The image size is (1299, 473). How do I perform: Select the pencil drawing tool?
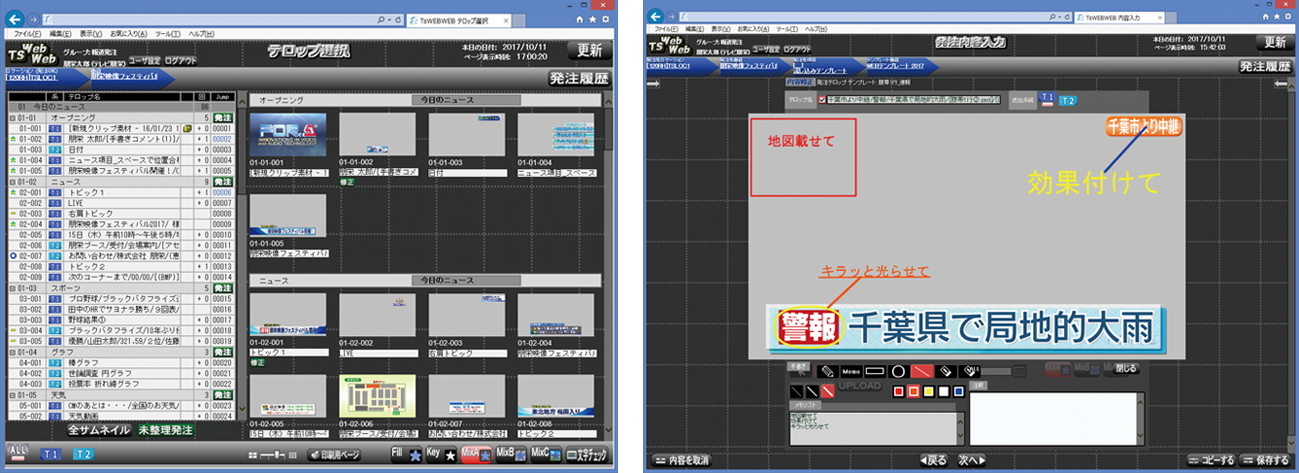[x=826, y=370]
